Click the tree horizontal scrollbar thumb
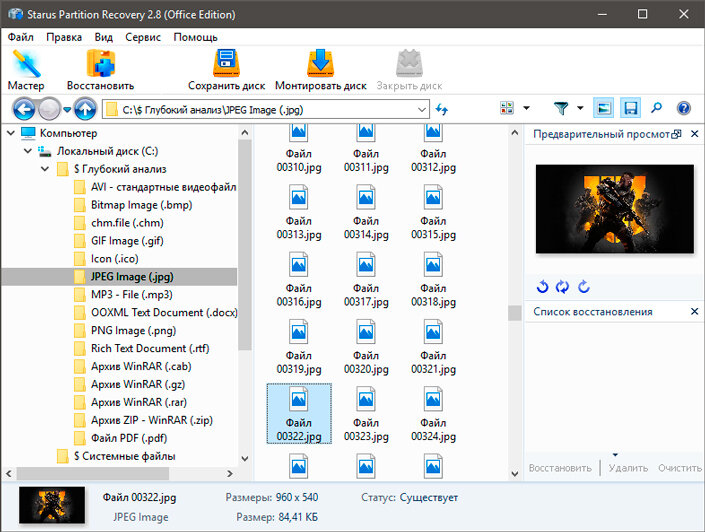 [93, 474]
